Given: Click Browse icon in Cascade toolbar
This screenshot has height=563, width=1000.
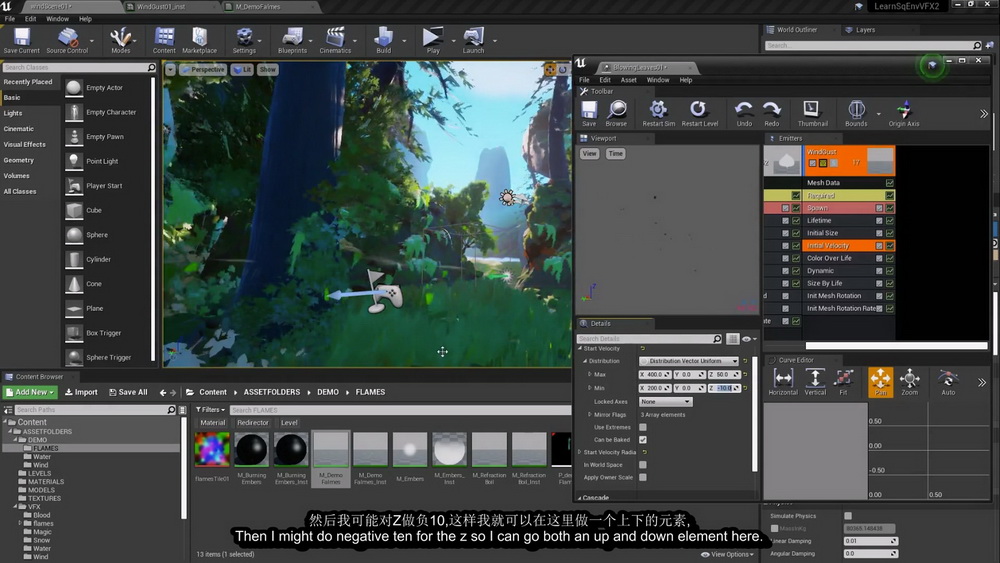Looking at the screenshot, I should point(616,114).
